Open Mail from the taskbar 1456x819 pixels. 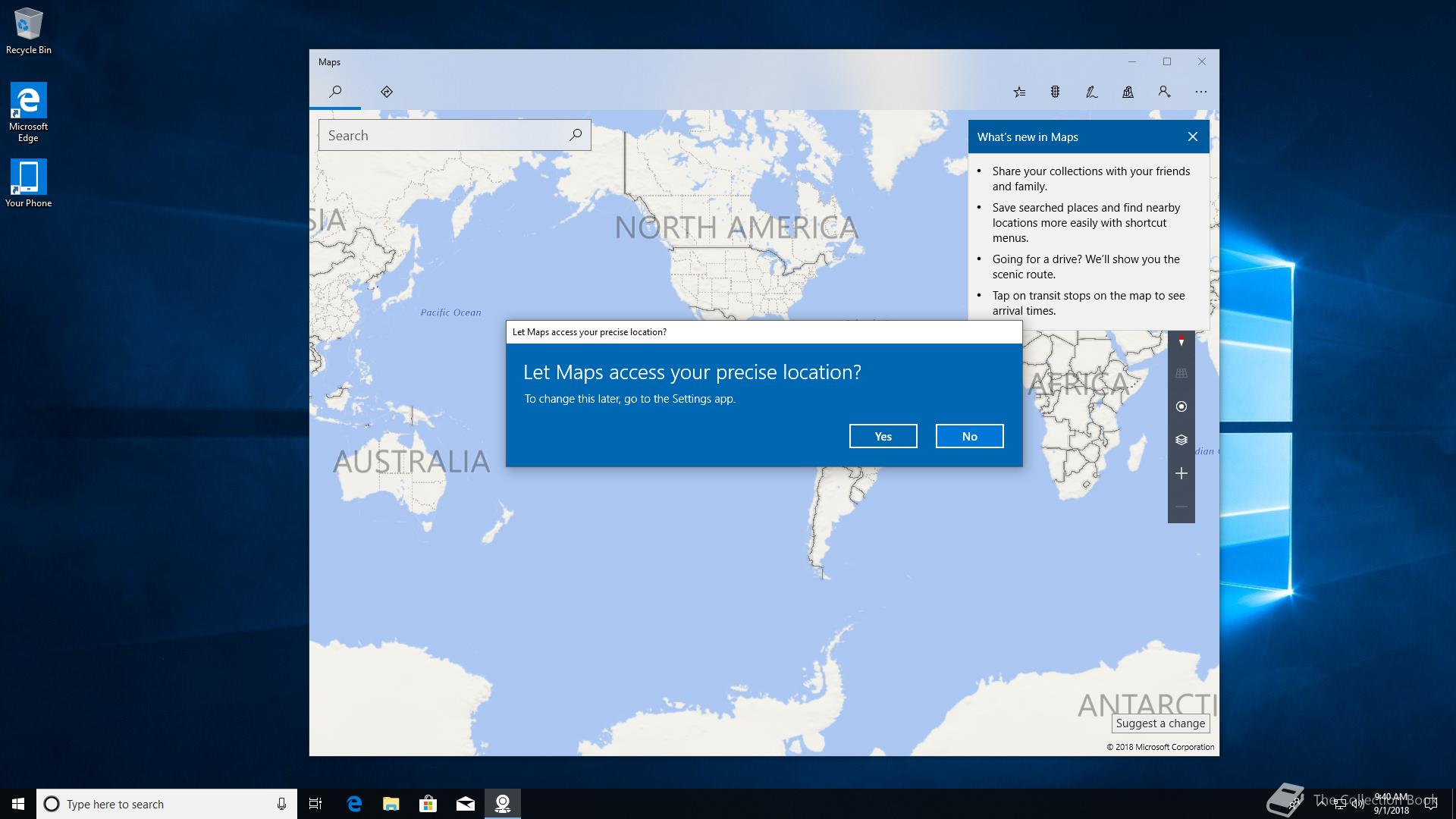point(466,804)
